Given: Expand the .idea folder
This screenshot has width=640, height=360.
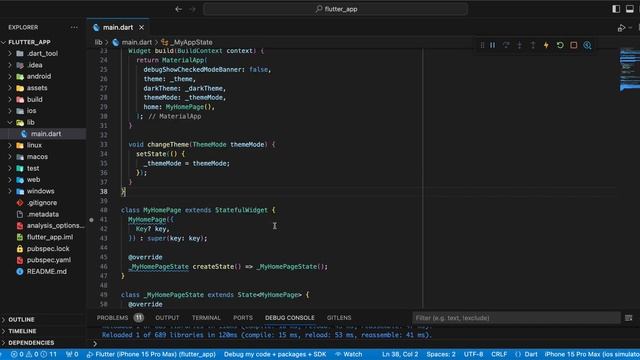Looking at the screenshot, I should [x=34, y=65].
